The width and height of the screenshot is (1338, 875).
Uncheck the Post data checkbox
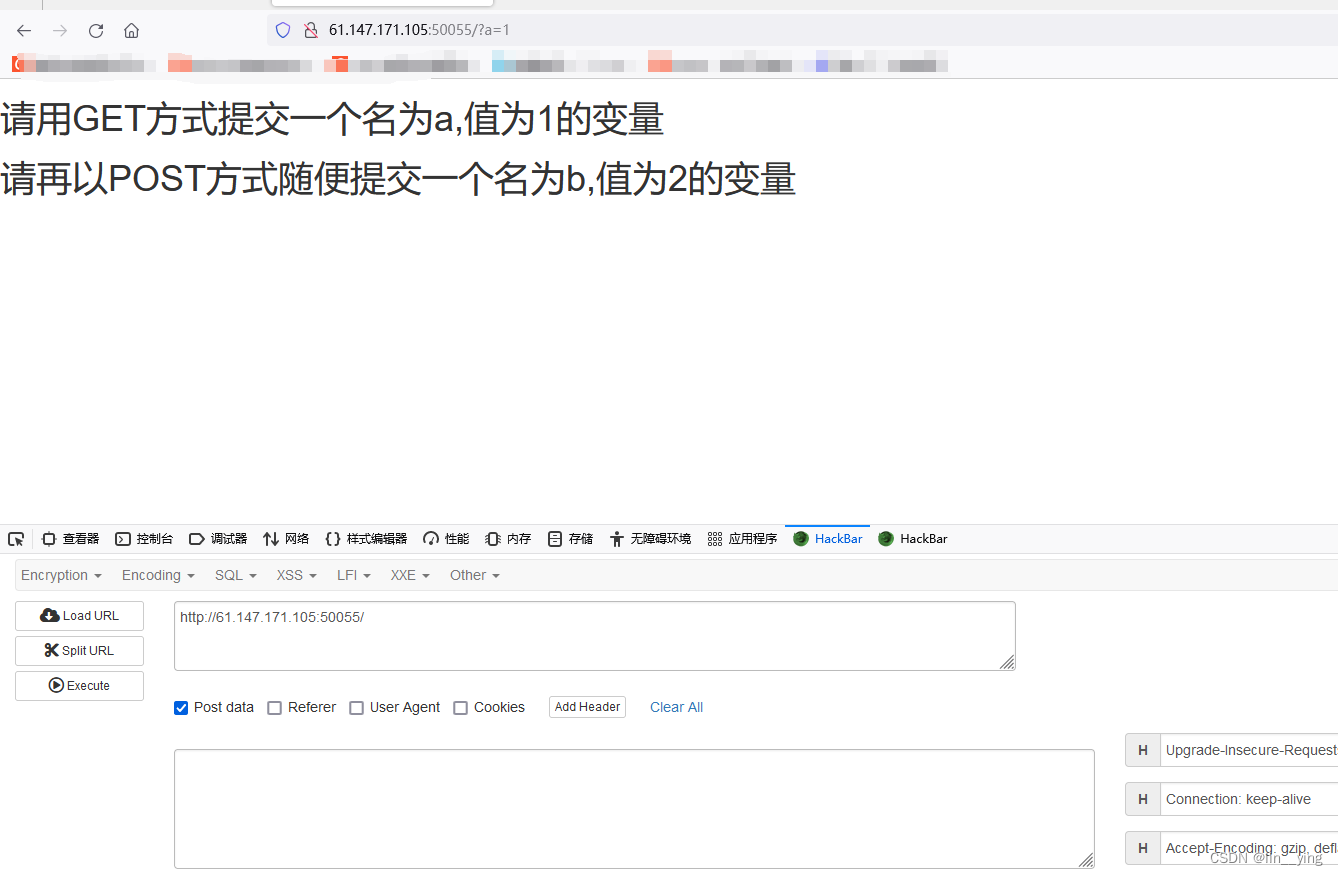(x=180, y=707)
